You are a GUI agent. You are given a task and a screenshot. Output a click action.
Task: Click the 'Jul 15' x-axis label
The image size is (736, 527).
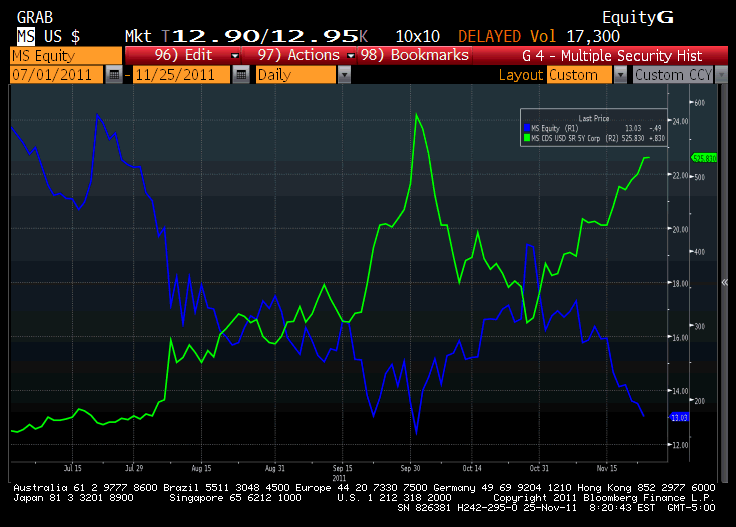pos(72,468)
